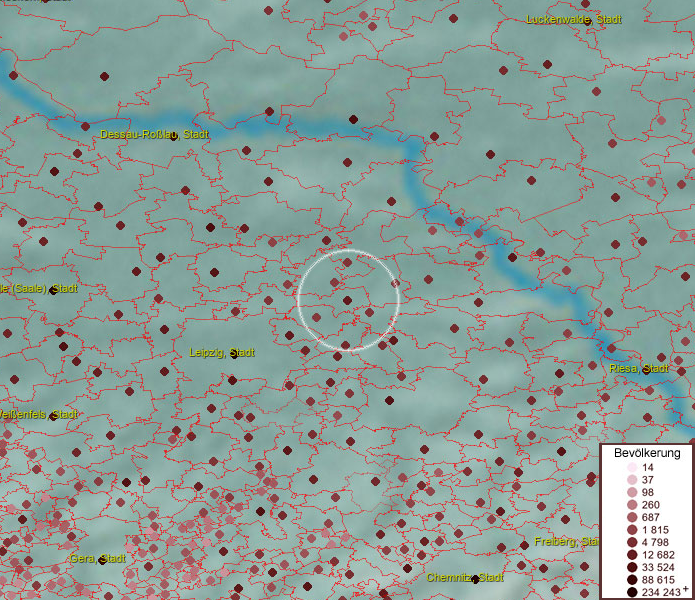This screenshot has width=695, height=600.
Task: Pick the legend swatch for 260
Action: (x=632, y=505)
